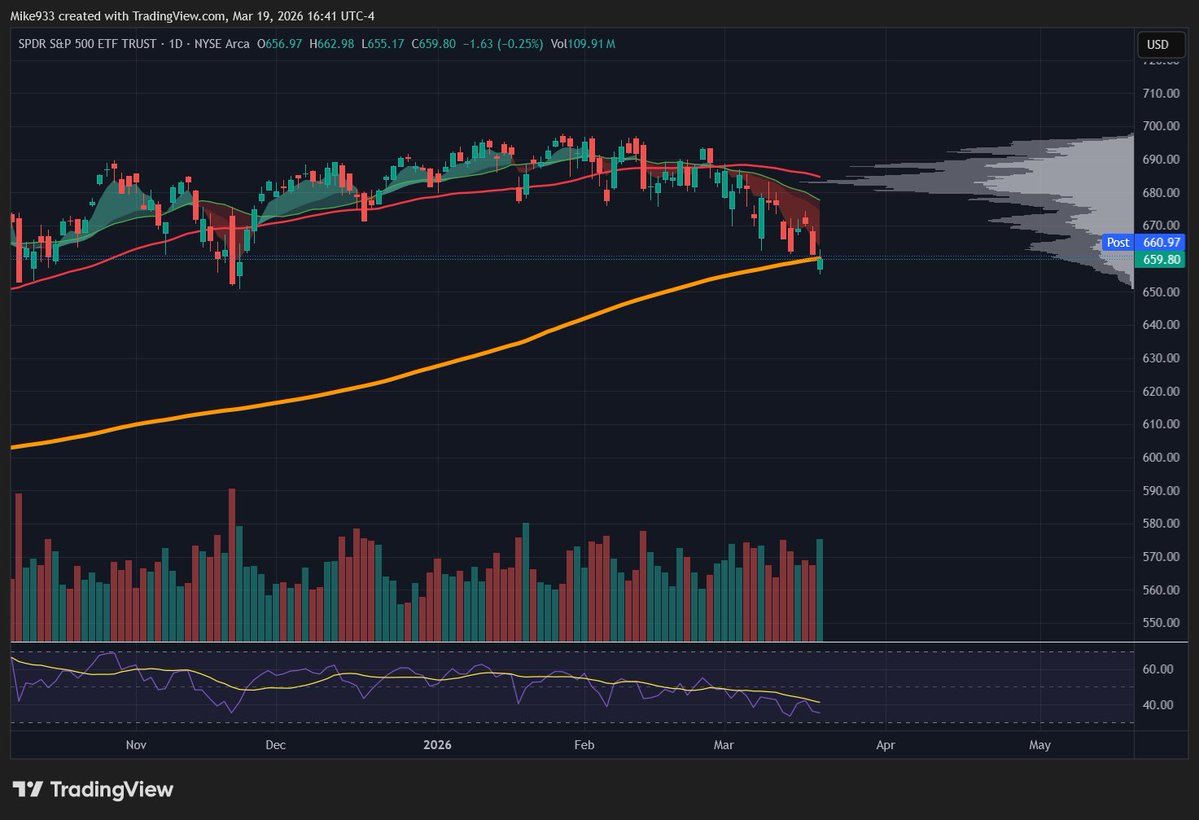Click the 1D interval text in legend
1199x820 pixels.
176,44
